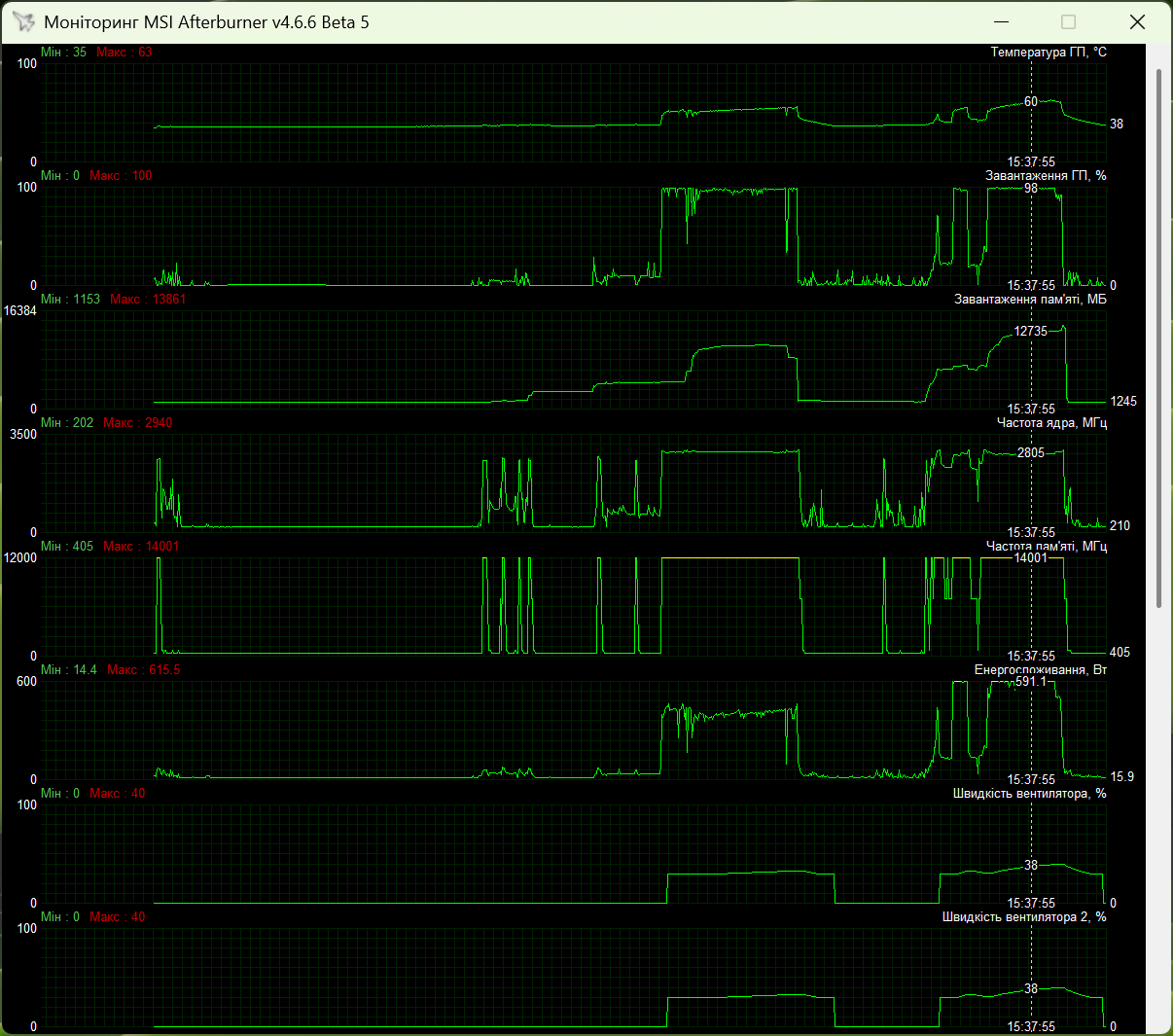Click the current power value 15.9
1173x1036 pixels.
(x=1122, y=777)
